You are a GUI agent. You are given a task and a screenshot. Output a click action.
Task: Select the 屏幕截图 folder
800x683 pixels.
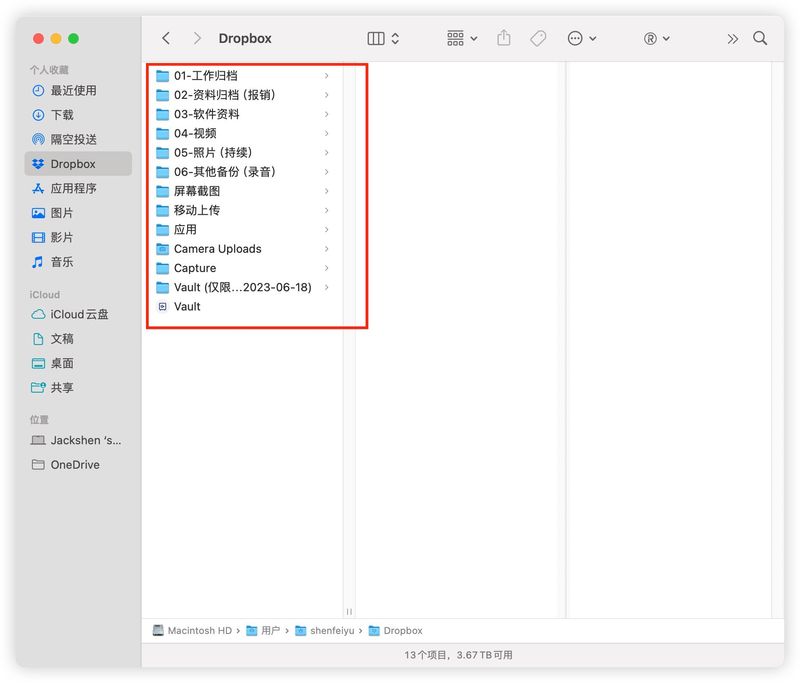(x=243, y=191)
